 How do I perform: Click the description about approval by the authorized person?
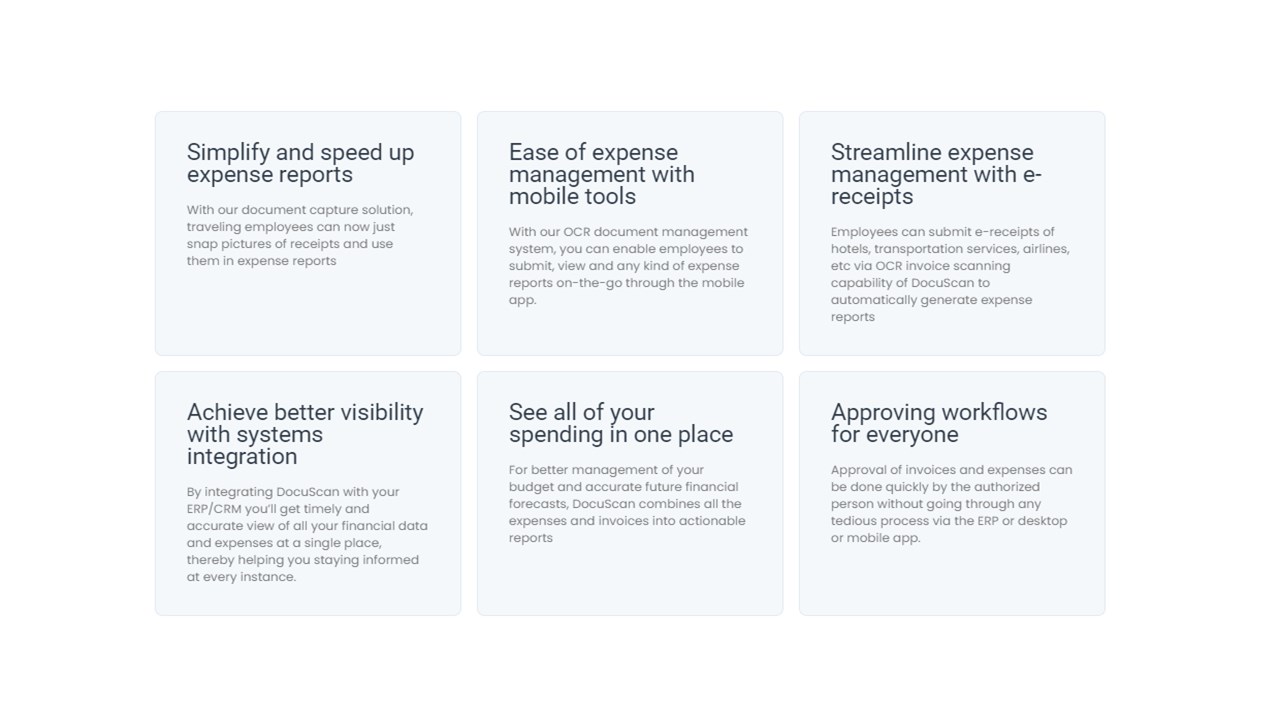point(950,504)
